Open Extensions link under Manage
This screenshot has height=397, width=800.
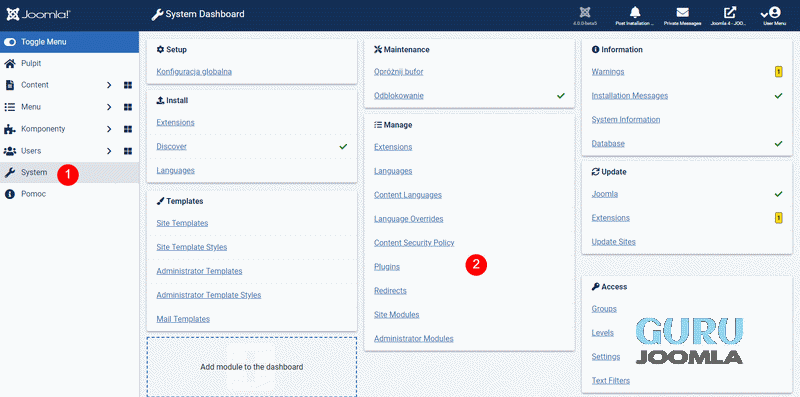(393, 147)
